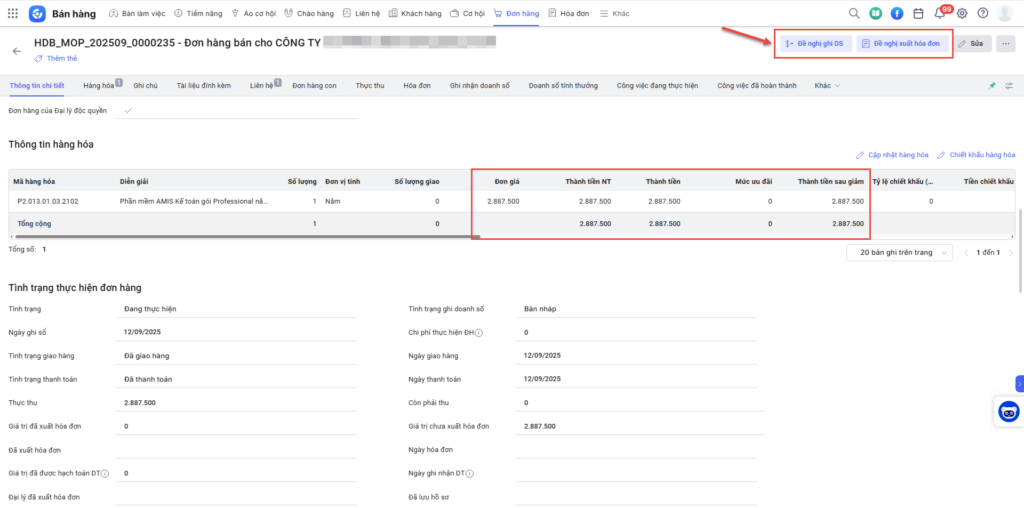The height and width of the screenshot is (508, 1024).
Task: Open the chatbot assistant icon
Action: tap(1009, 411)
